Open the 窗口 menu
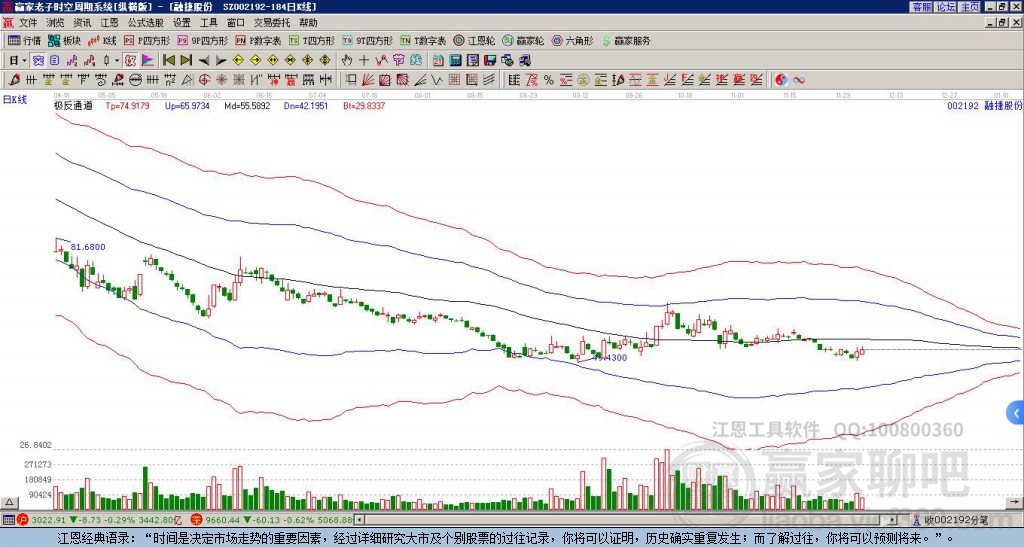Viewport: 1024px width, 548px height. [x=236, y=23]
